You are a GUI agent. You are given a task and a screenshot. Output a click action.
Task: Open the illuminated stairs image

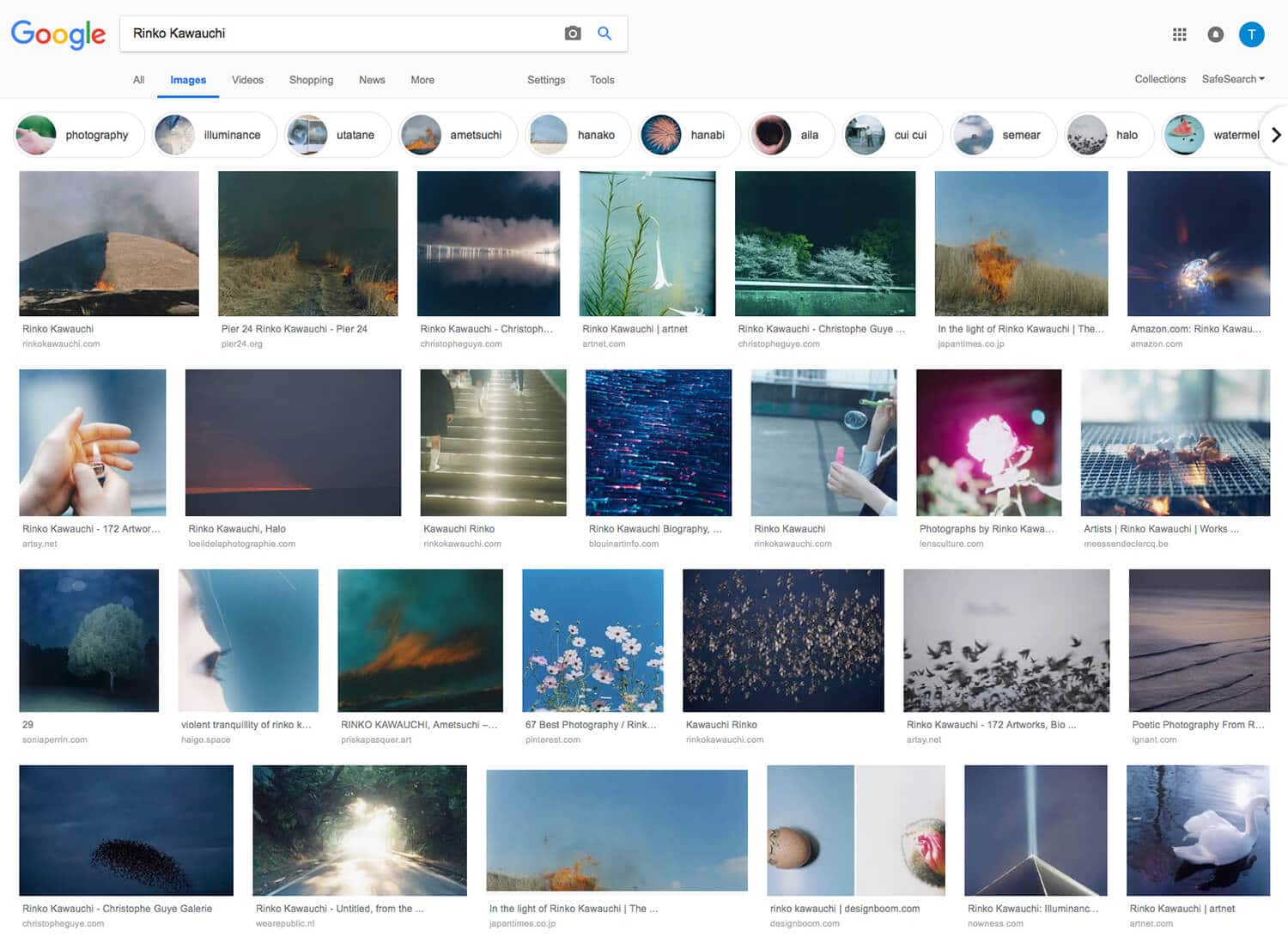click(x=494, y=442)
